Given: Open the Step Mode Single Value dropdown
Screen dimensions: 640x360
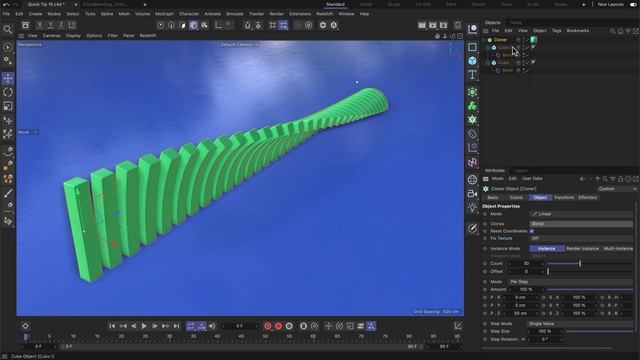Looking at the screenshot, I should pos(580,324).
